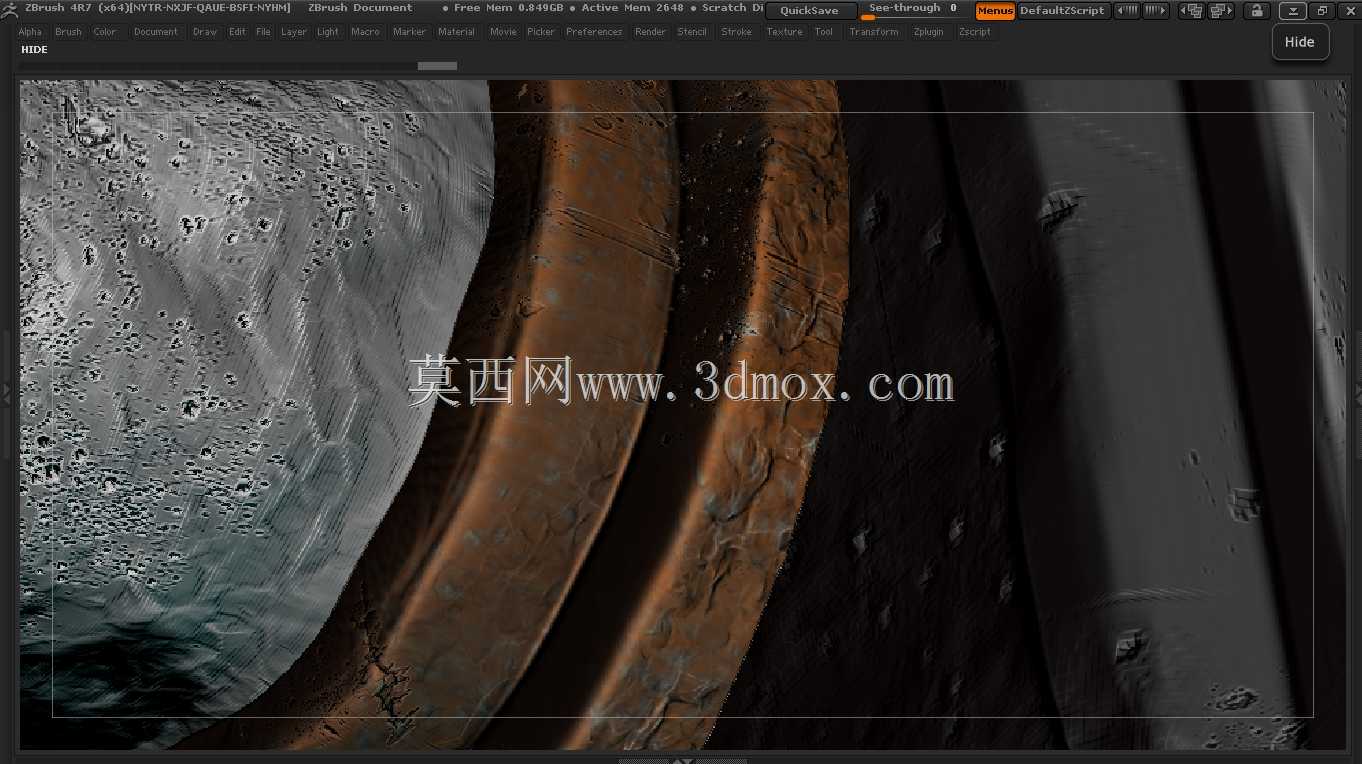Expand the bottom tray divider arrows
1362x764 pixels.
tap(682, 760)
